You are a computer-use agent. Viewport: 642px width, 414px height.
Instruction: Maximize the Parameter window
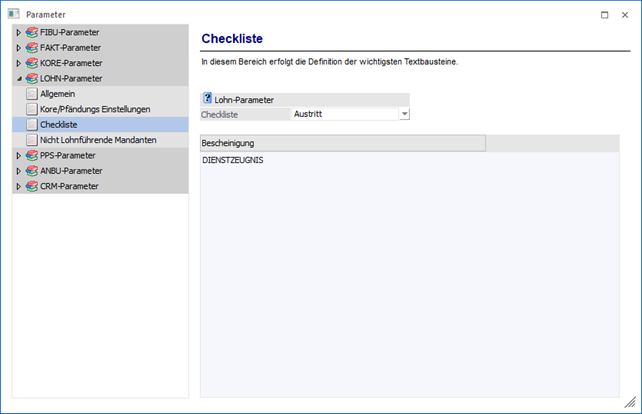[603, 15]
